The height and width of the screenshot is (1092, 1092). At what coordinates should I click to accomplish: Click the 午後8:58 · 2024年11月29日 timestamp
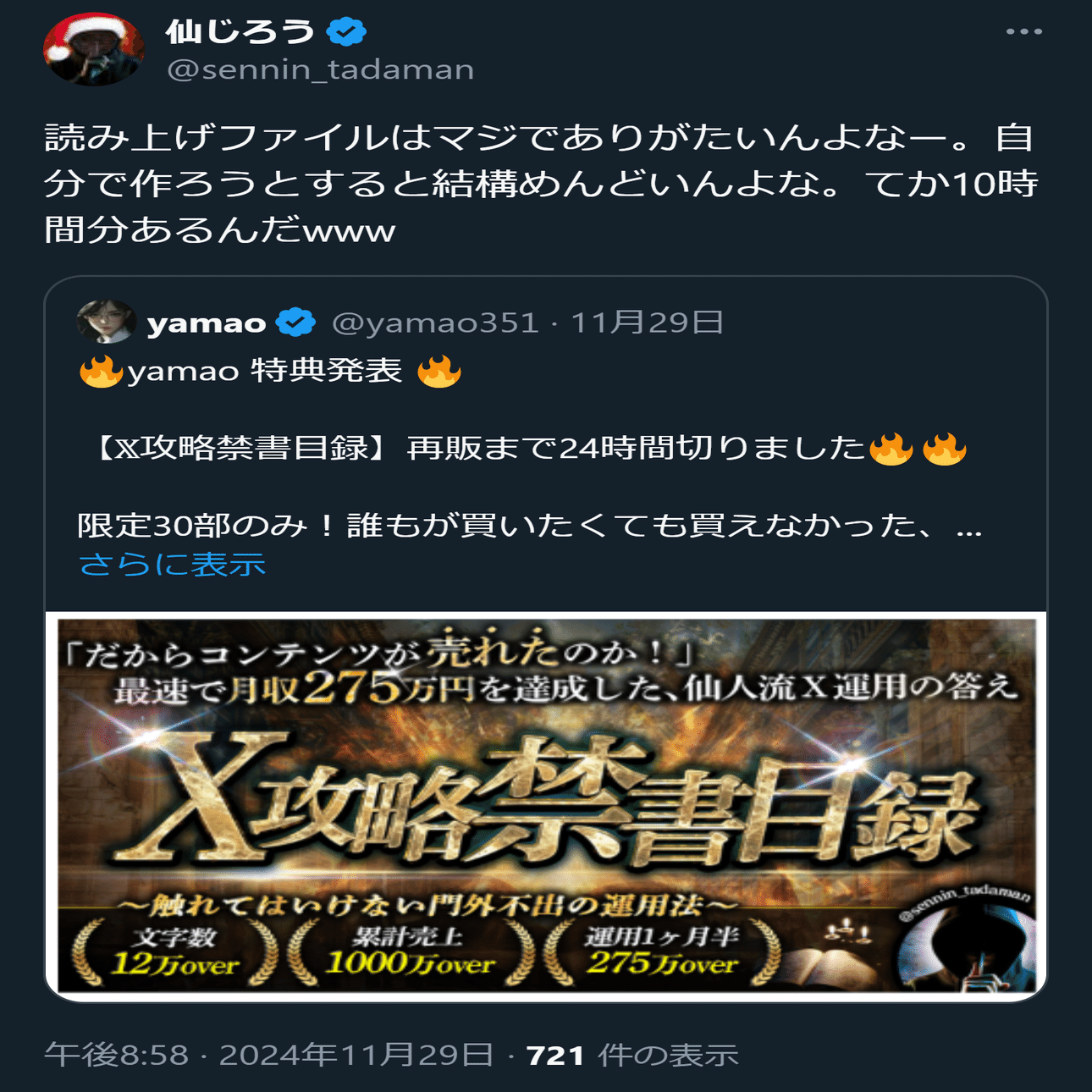point(269,1055)
